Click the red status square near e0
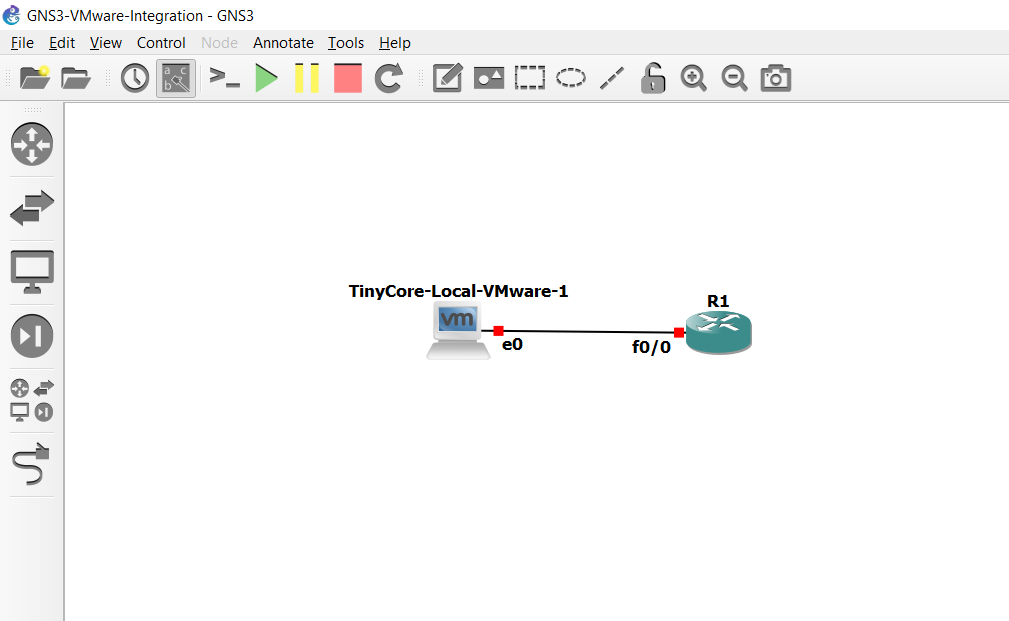Image resolution: width=1009 pixels, height=621 pixels. [498, 331]
